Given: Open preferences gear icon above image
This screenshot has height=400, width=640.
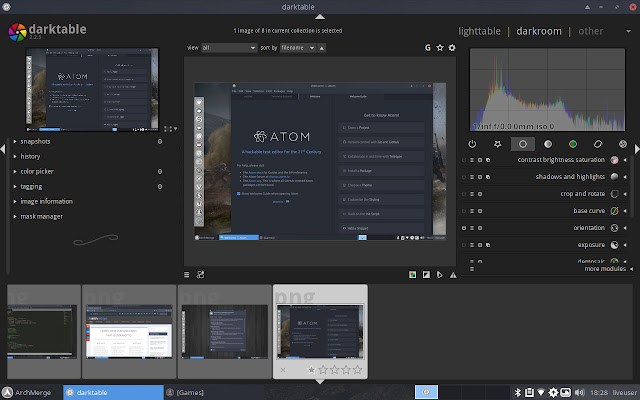Looking at the screenshot, I should tap(452, 48).
